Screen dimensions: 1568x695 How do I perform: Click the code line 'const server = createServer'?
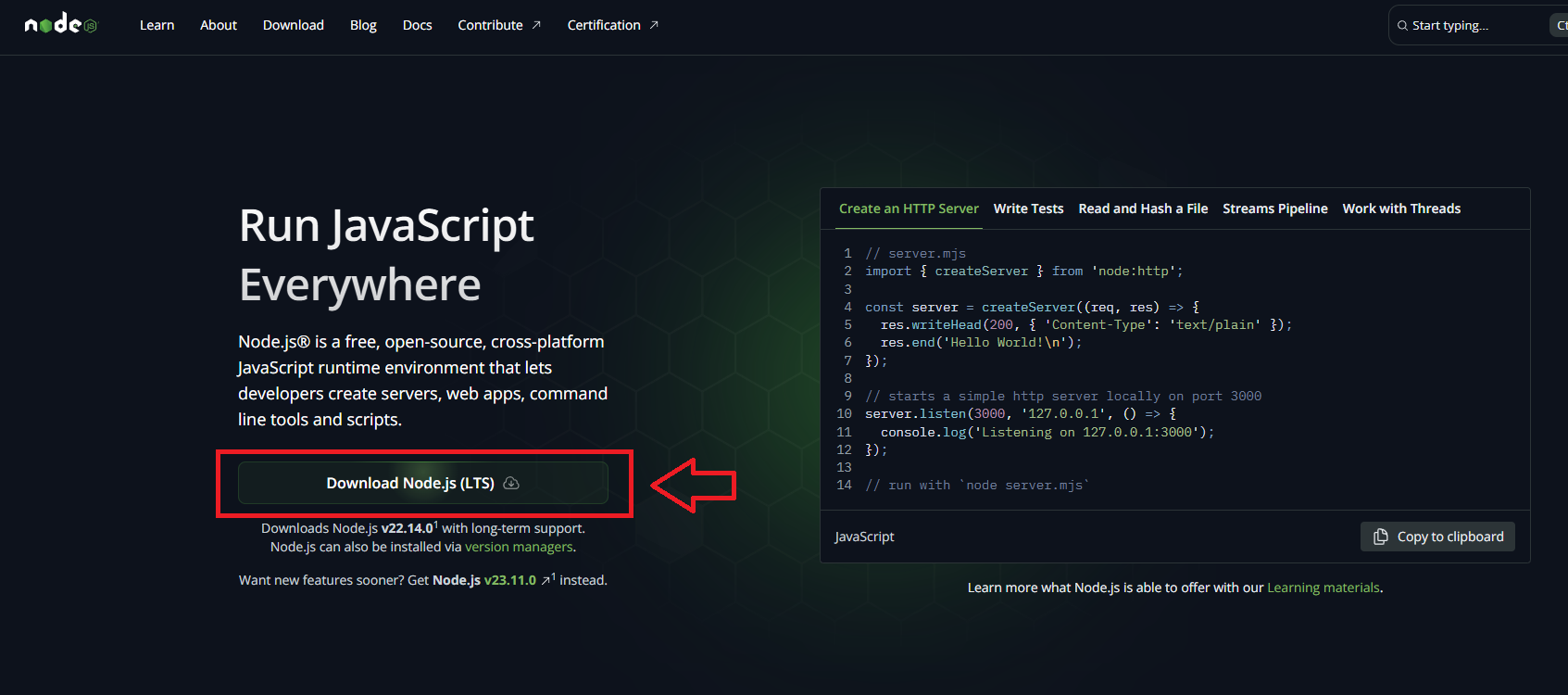1033,307
